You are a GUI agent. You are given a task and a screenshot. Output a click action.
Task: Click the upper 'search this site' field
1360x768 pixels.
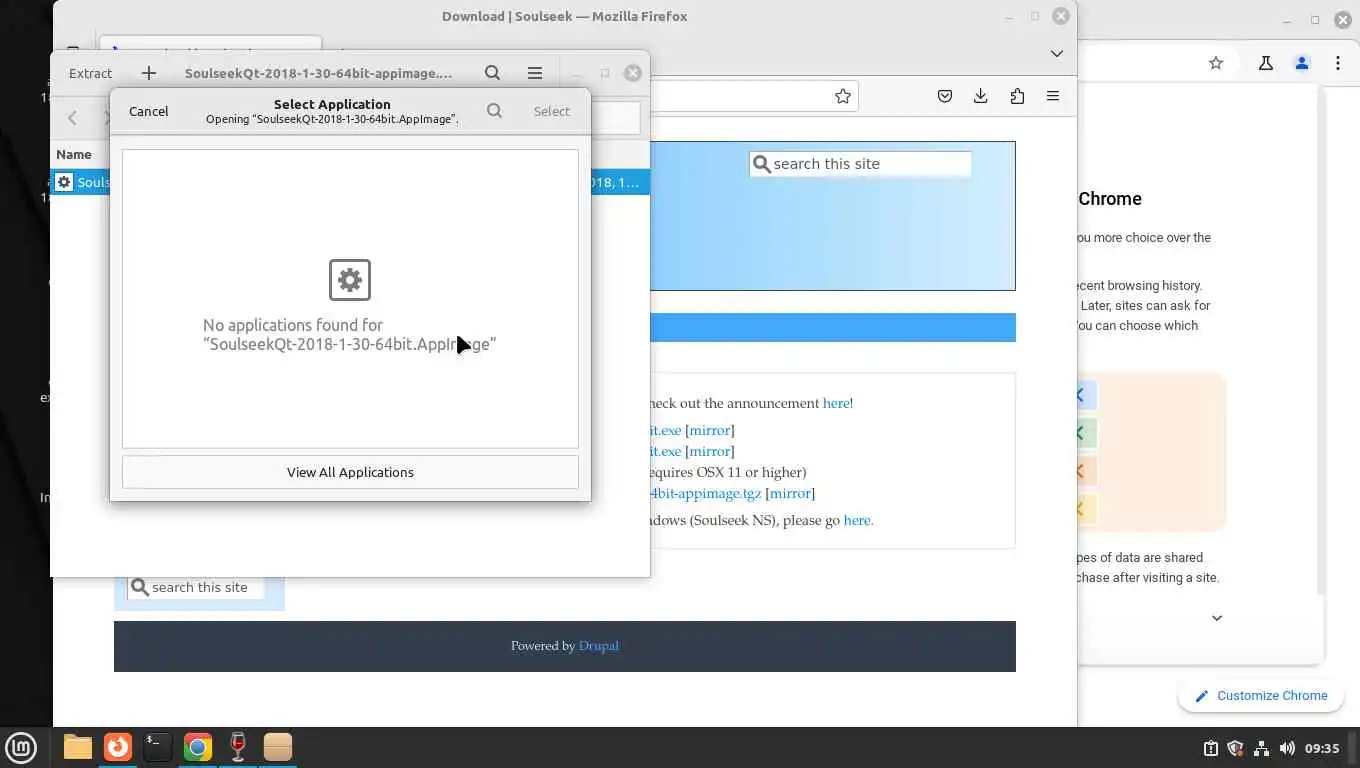[x=860, y=164]
